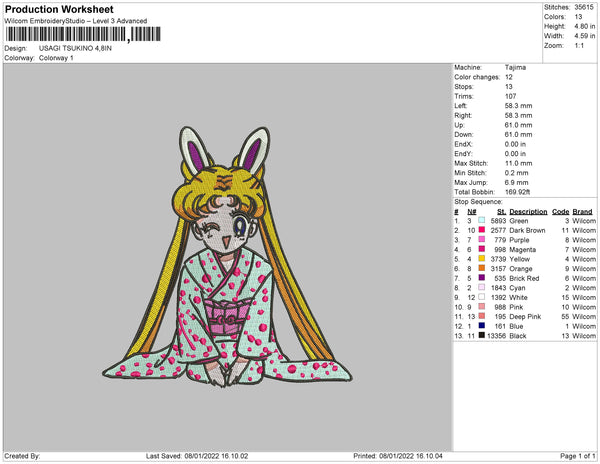
Task: Select the Yellow thread swatch
Action: tap(481, 259)
